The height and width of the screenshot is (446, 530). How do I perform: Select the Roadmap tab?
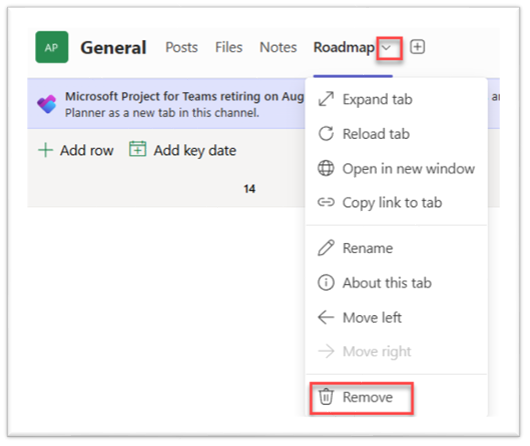point(344,47)
